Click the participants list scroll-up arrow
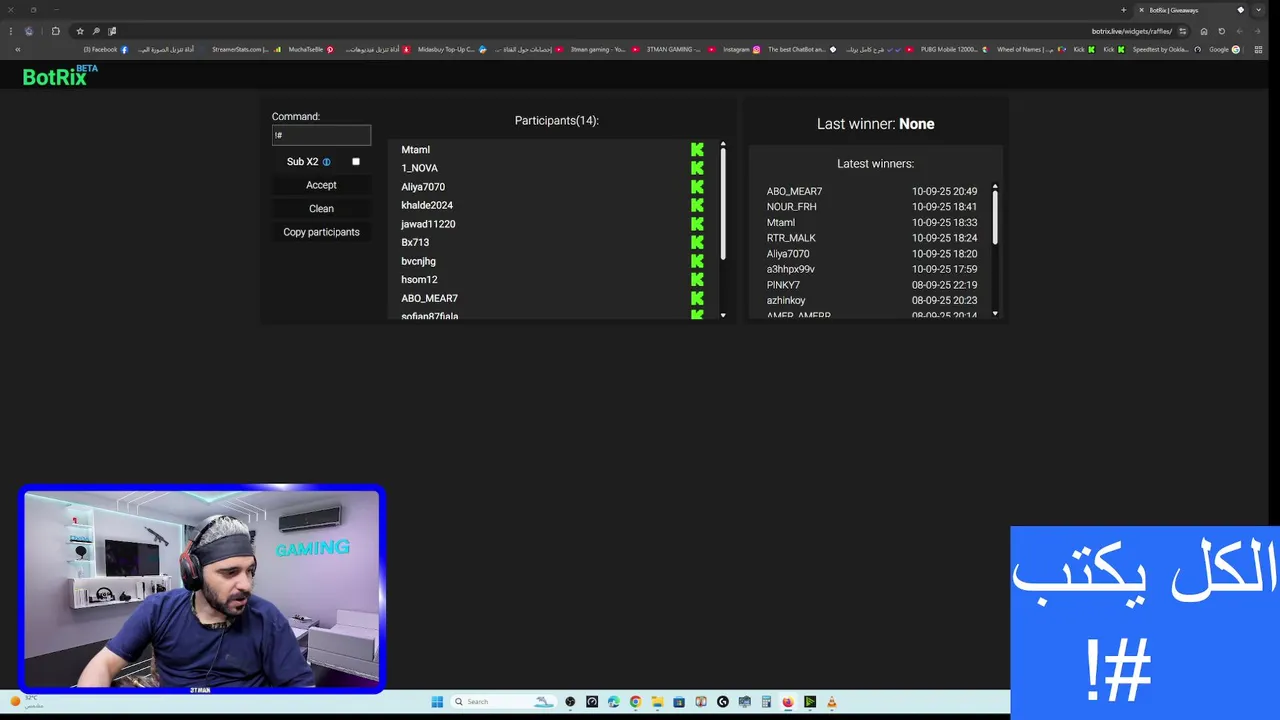 point(723,144)
